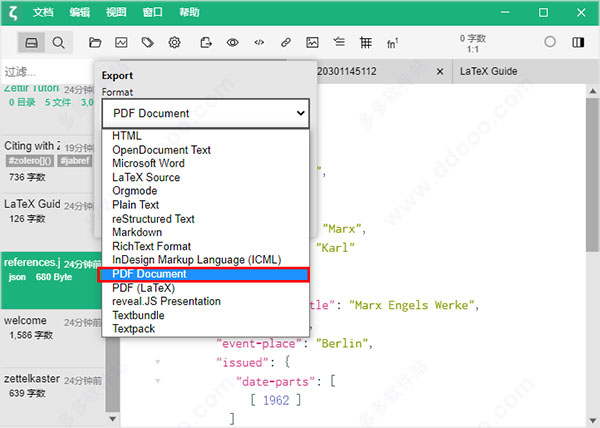Insert an image via picture icon

(x=312, y=42)
